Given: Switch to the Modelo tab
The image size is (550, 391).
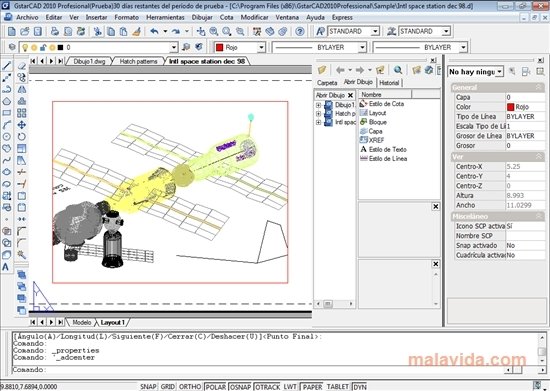Looking at the screenshot, I should click(x=82, y=322).
